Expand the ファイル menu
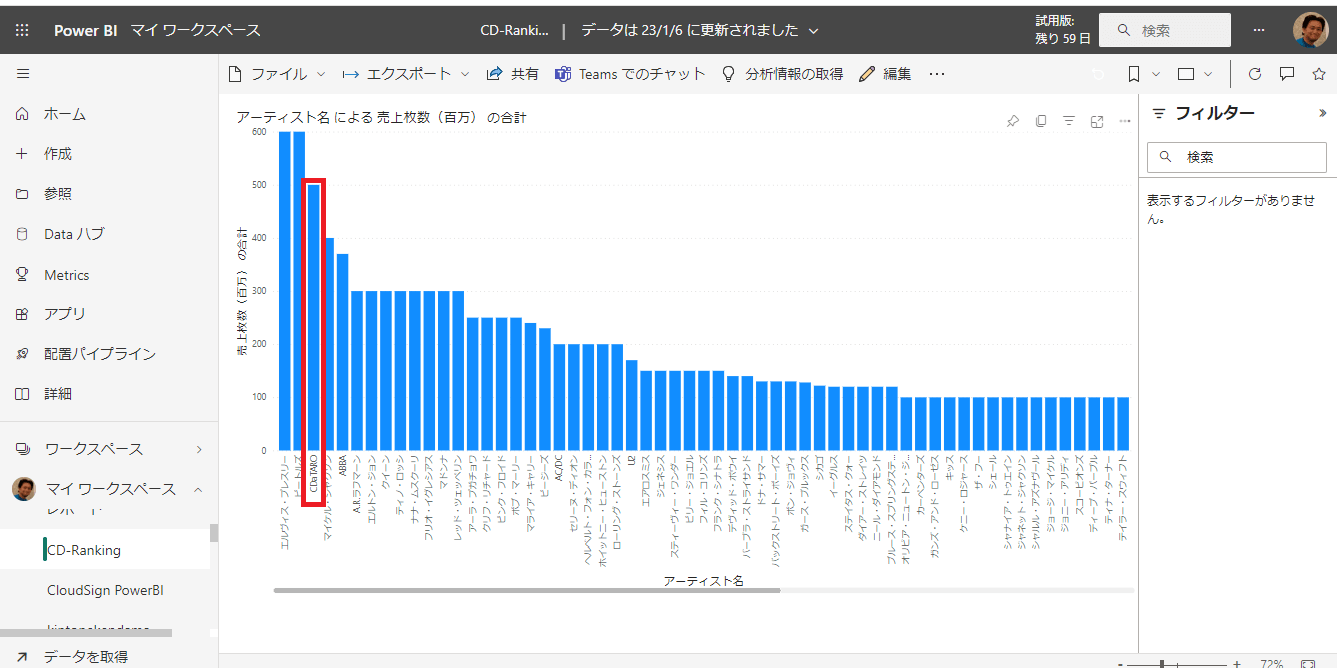This screenshot has width=1337, height=668. [x=277, y=74]
